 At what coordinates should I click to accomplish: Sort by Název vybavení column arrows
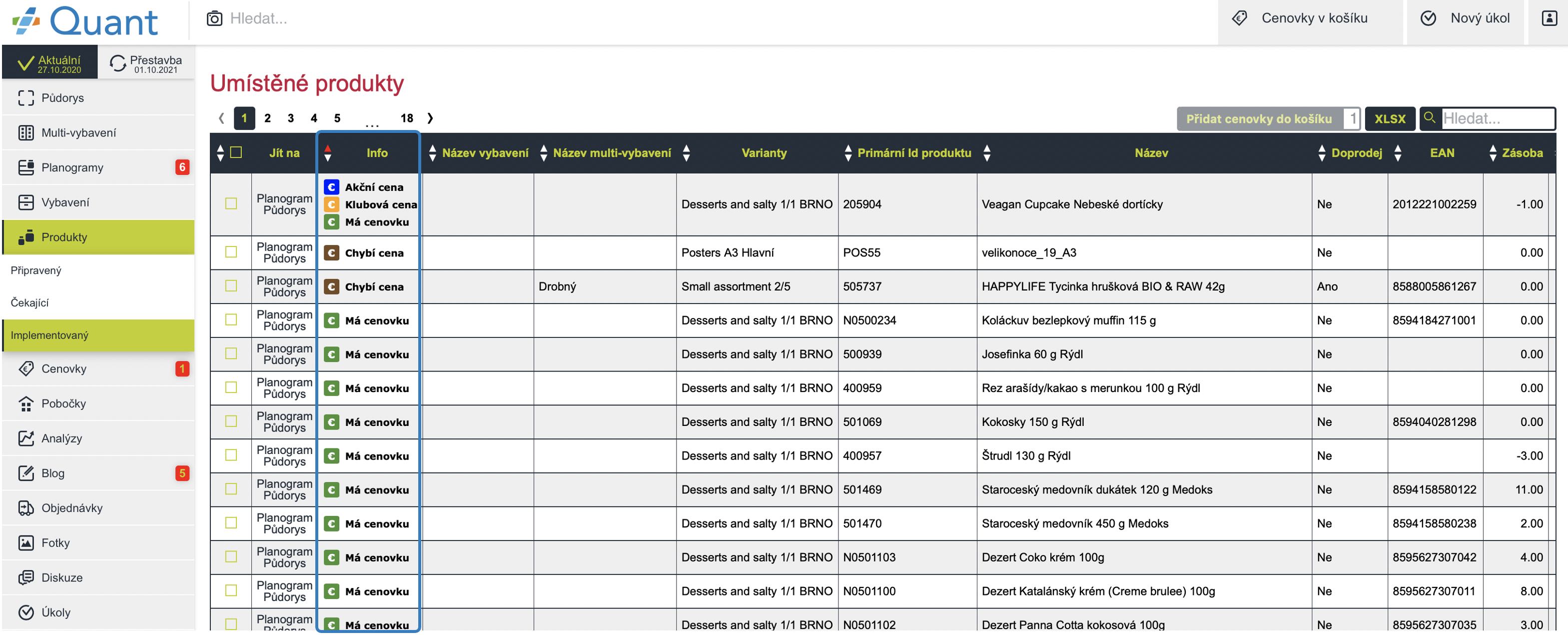pyautogui.click(x=432, y=153)
